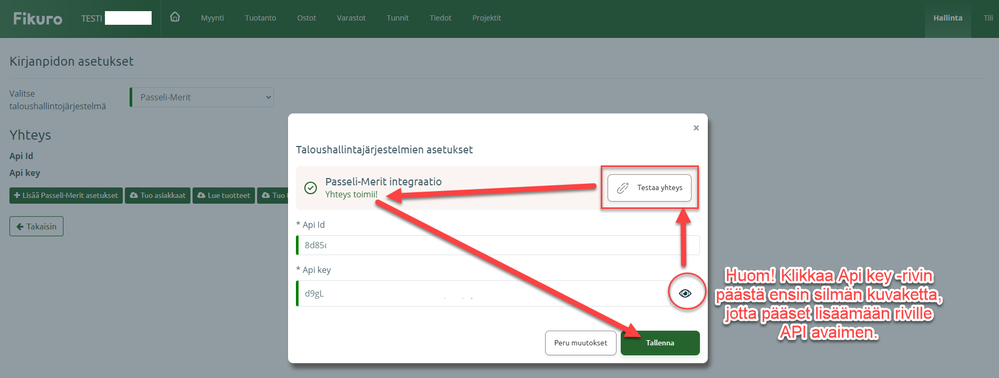
Task: Open the Ostot menu
Action: tap(306, 18)
